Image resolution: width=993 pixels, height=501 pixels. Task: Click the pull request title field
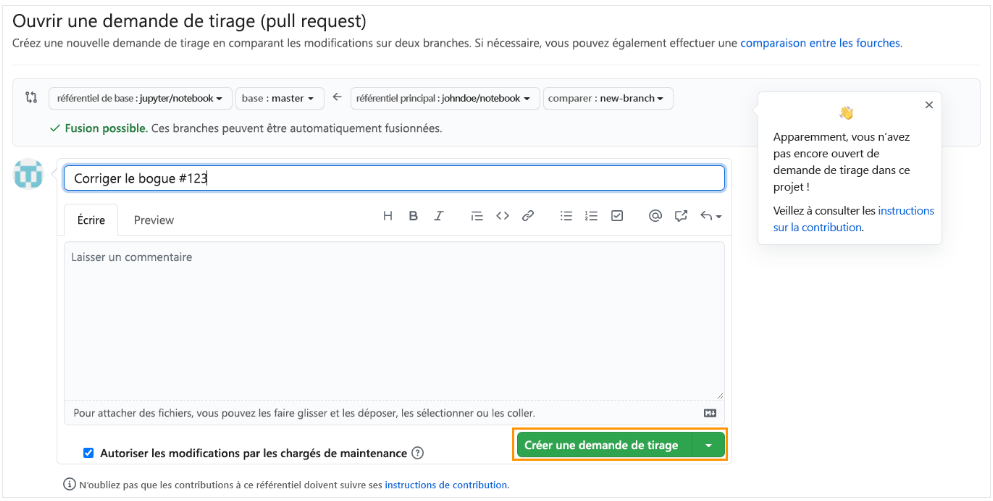tap(394, 178)
